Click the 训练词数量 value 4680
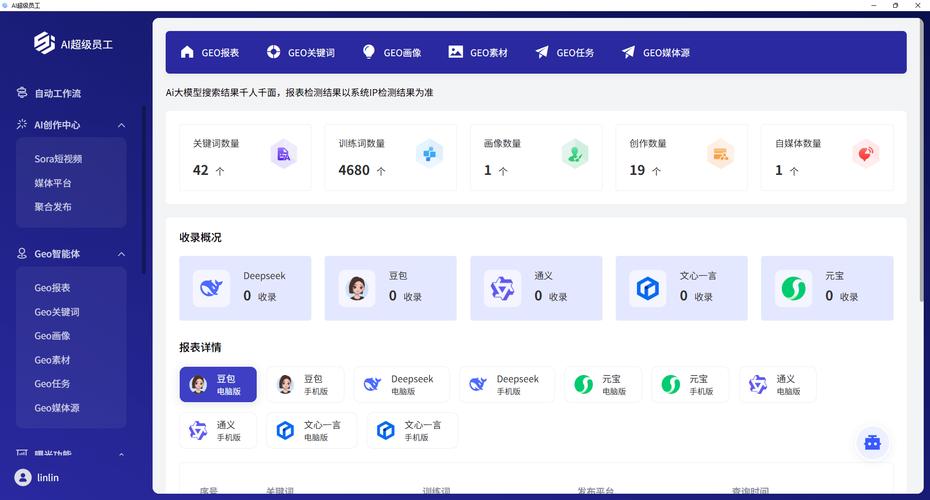The width and height of the screenshot is (930, 500). point(354,170)
